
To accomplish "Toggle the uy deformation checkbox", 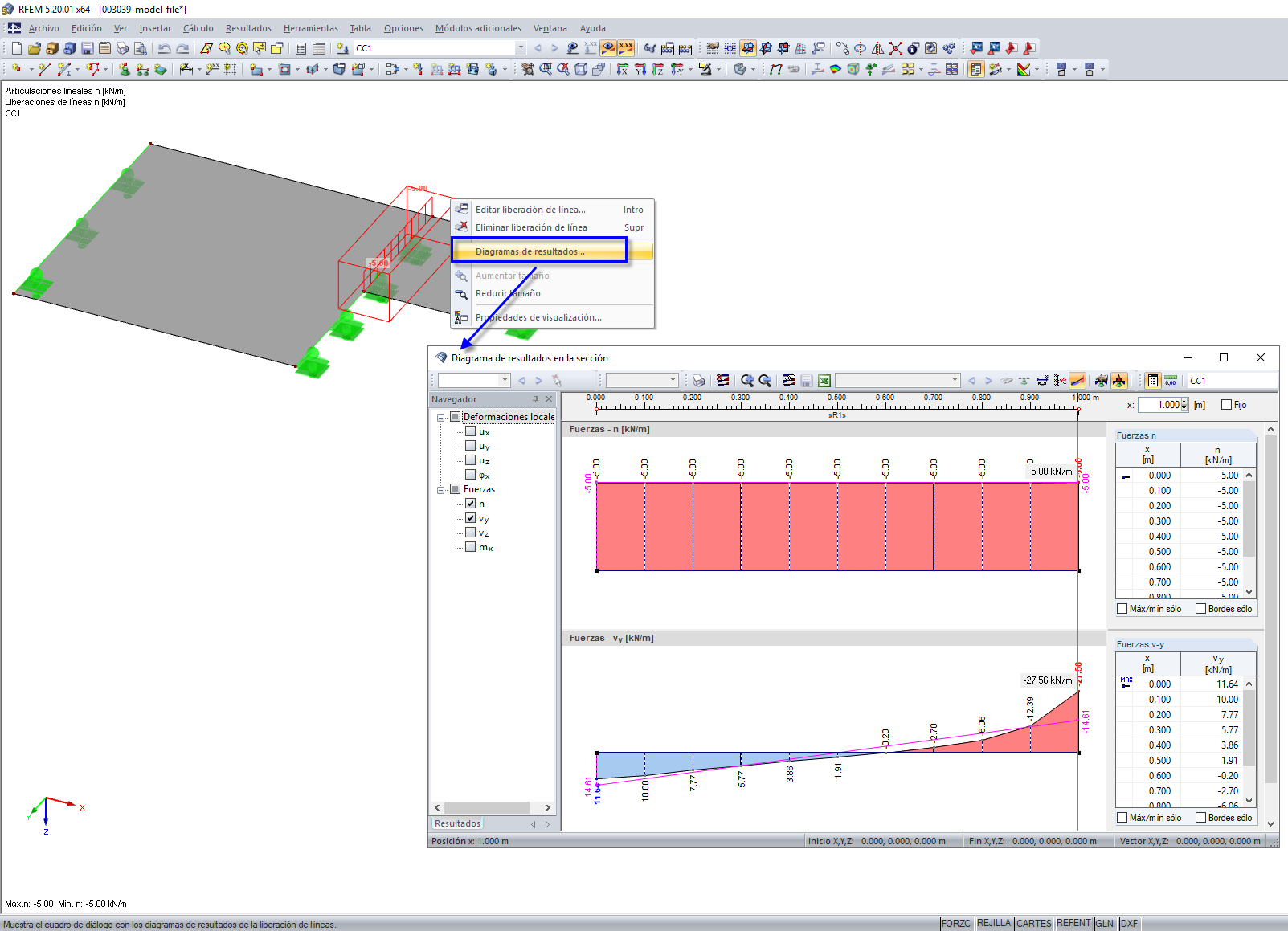I will (x=471, y=446).
